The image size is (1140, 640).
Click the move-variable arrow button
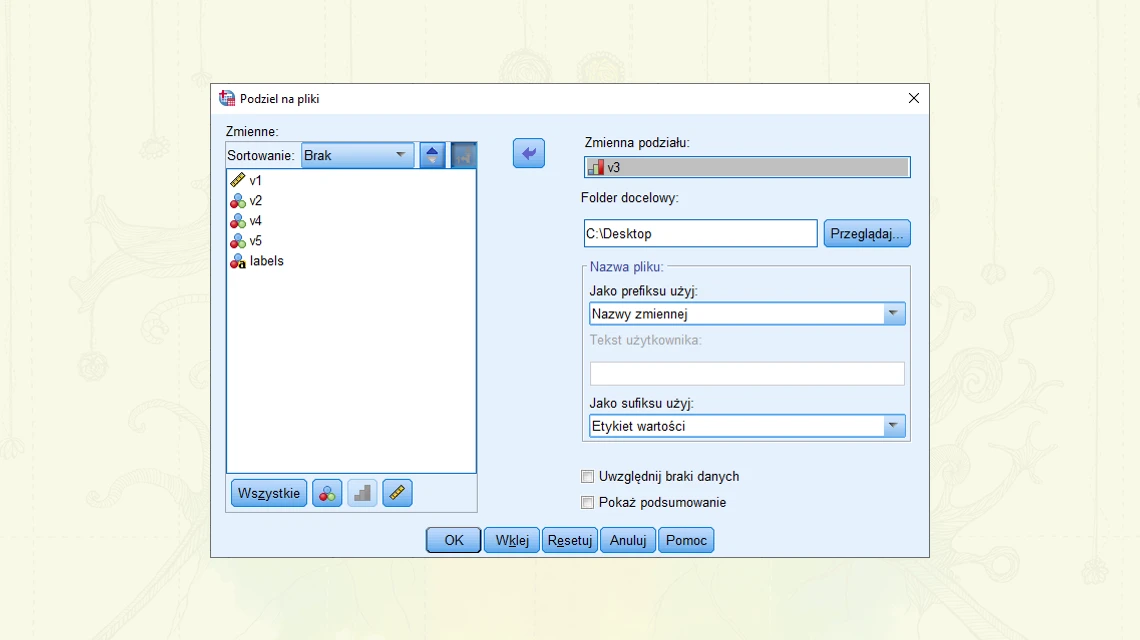coord(529,153)
